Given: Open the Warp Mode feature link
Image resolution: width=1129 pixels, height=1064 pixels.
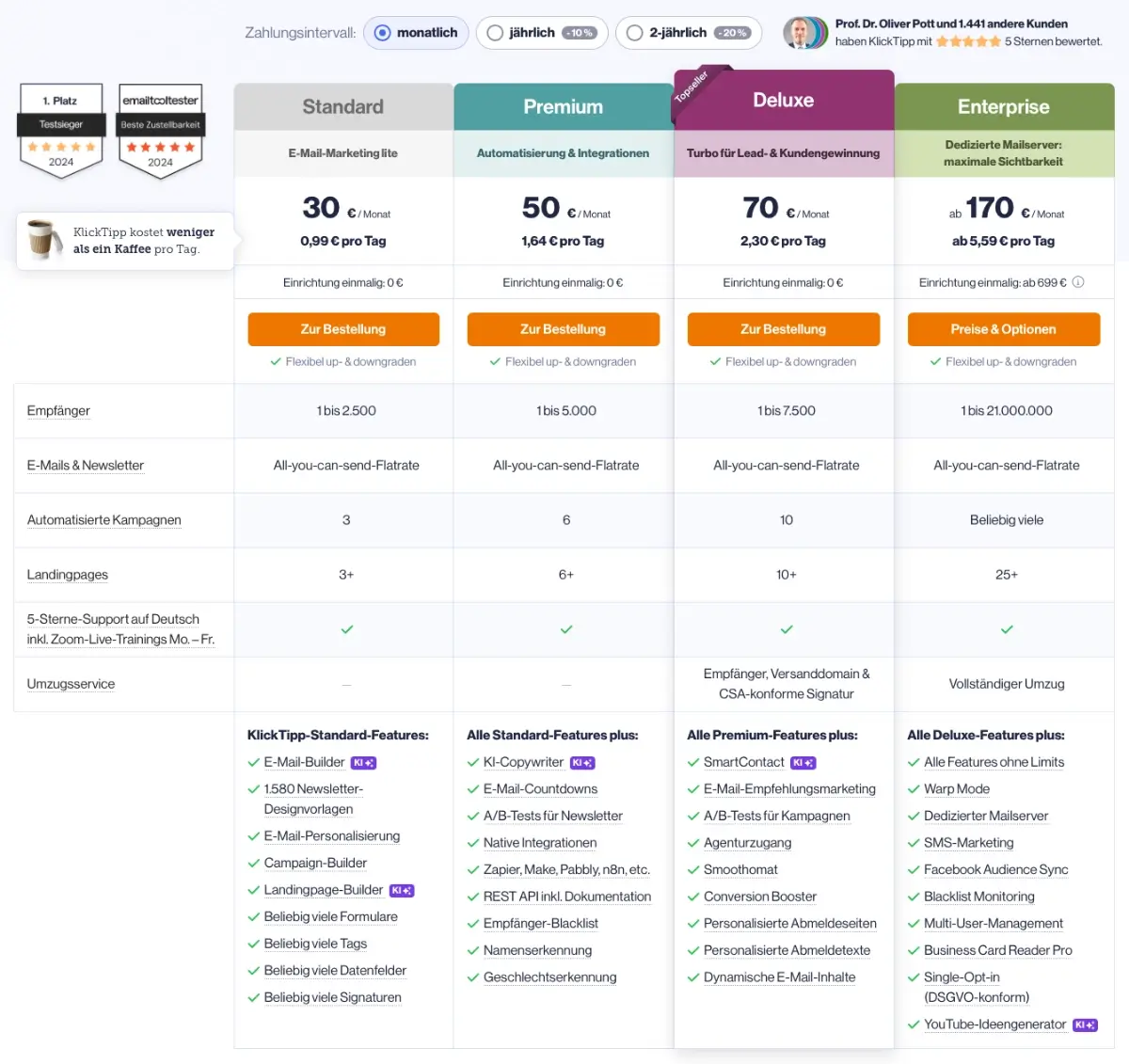Looking at the screenshot, I should 957,789.
